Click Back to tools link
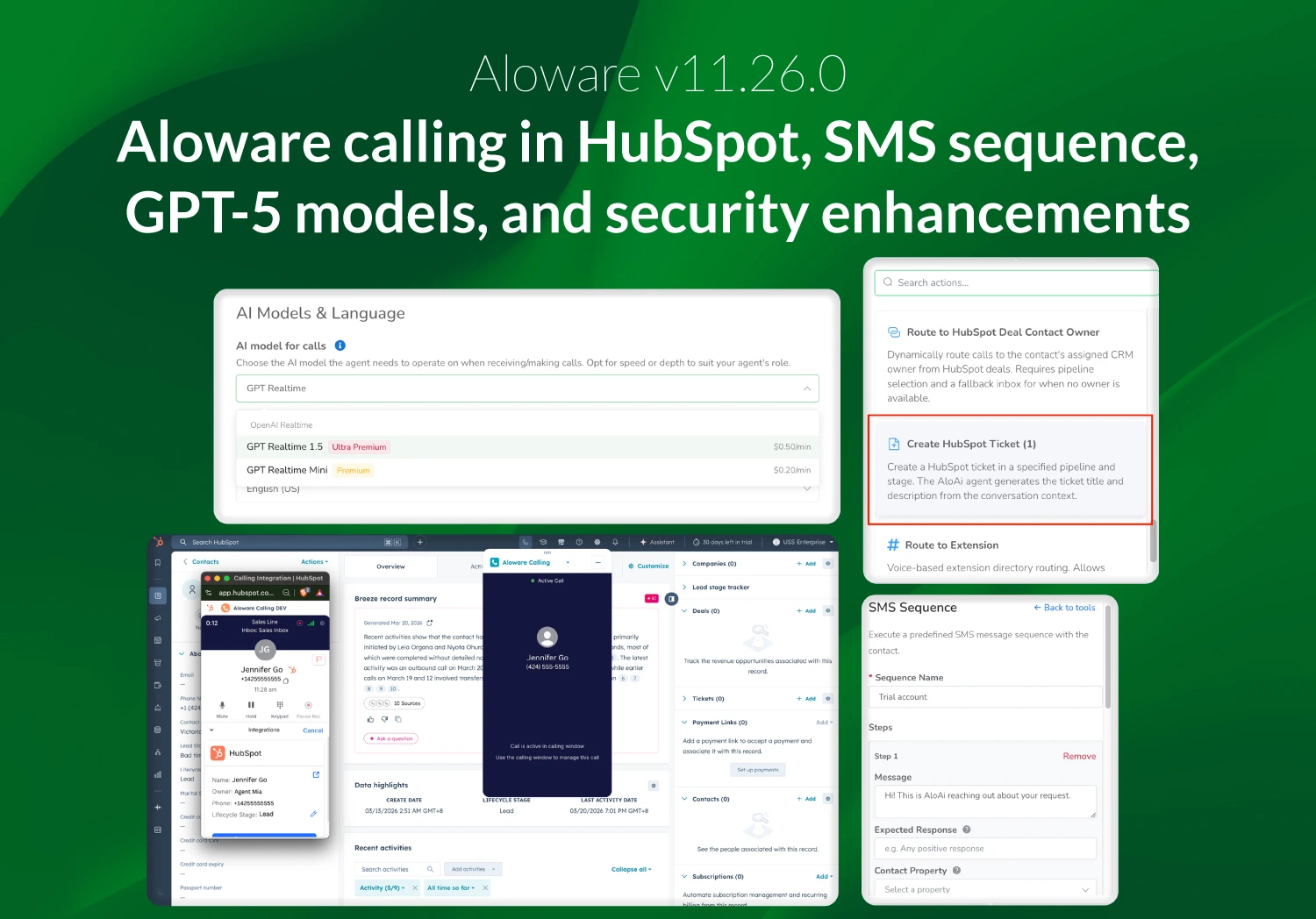This screenshot has width=1316, height=919. tap(1064, 608)
